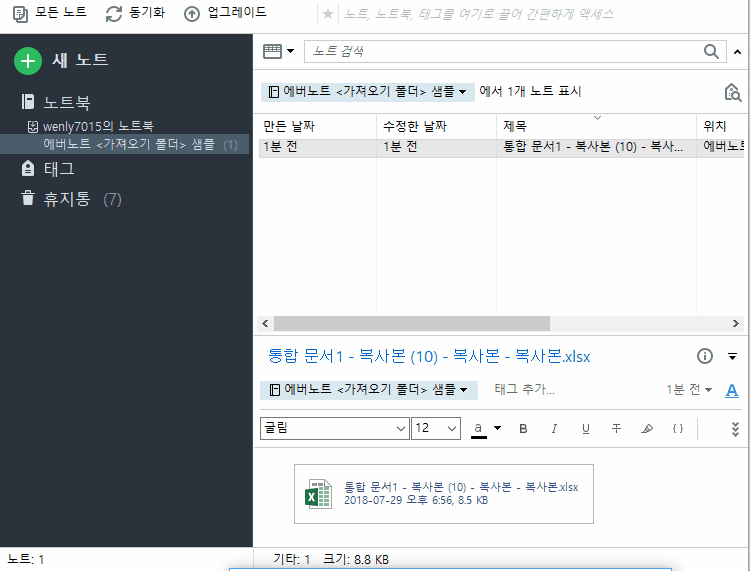Click the green New Note plus icon
The width and height of the screenshot is (750, 571).
pos(28,61)
